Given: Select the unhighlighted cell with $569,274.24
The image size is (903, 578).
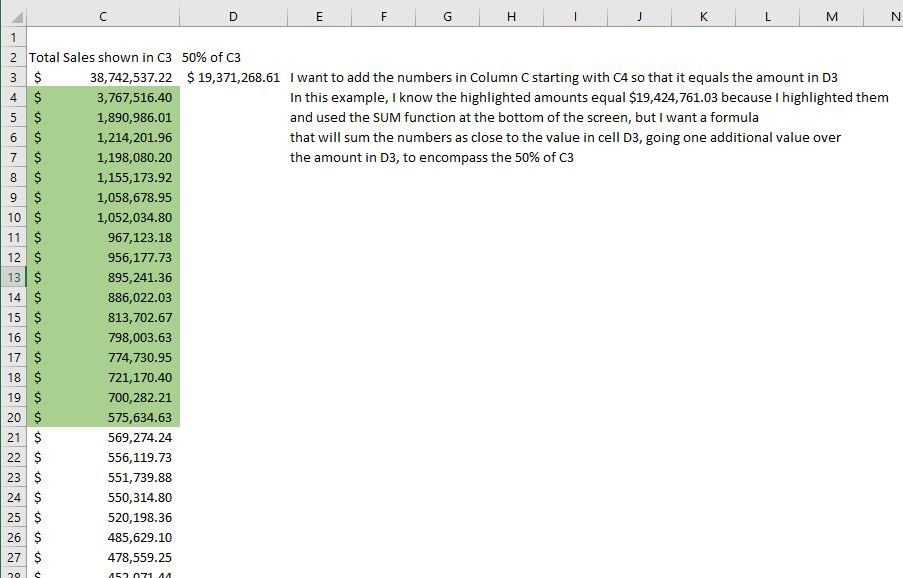Looking at the screenshot, I should click(103, 437).
